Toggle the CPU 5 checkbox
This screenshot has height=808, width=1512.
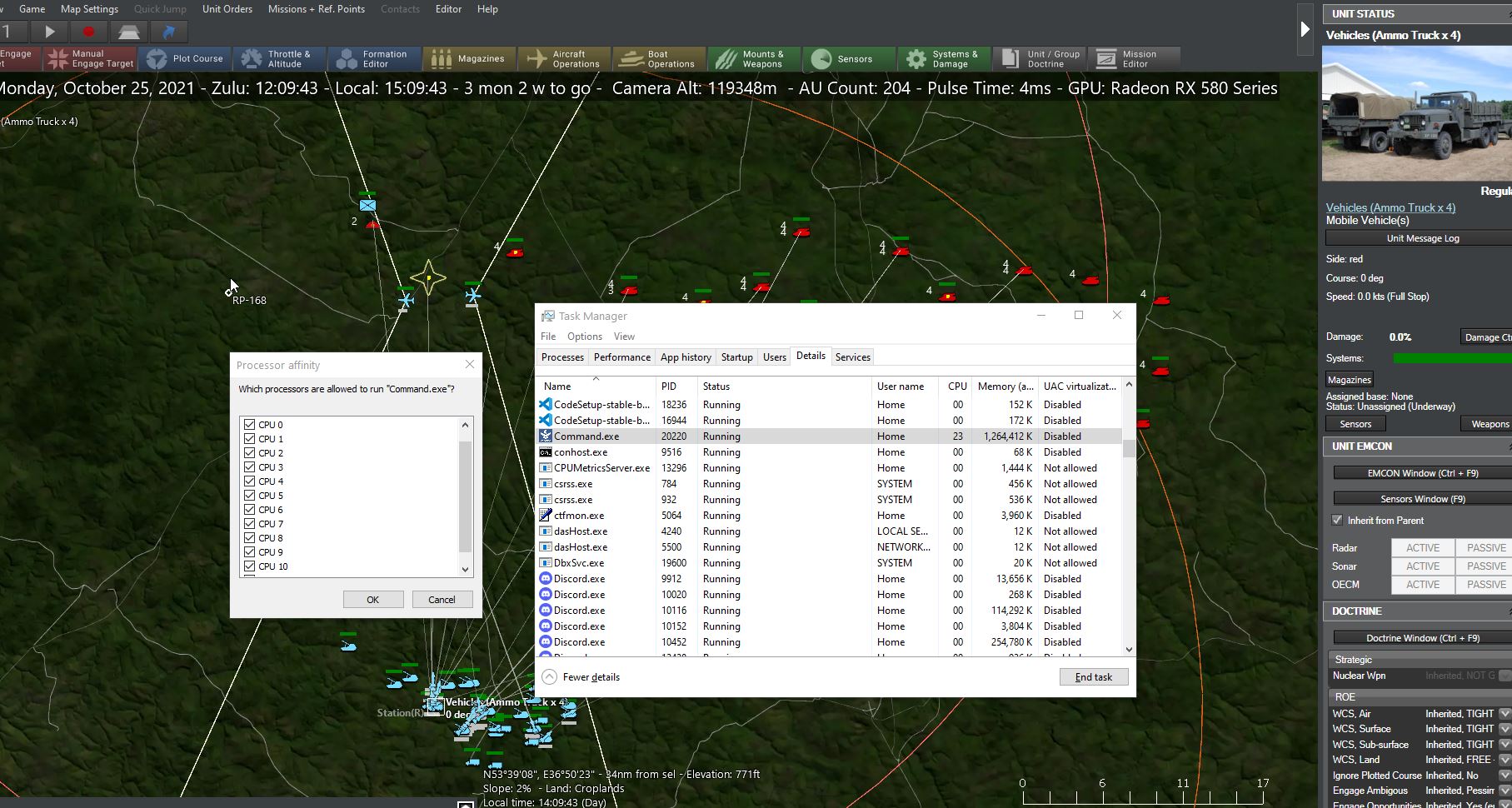point(249,496)
